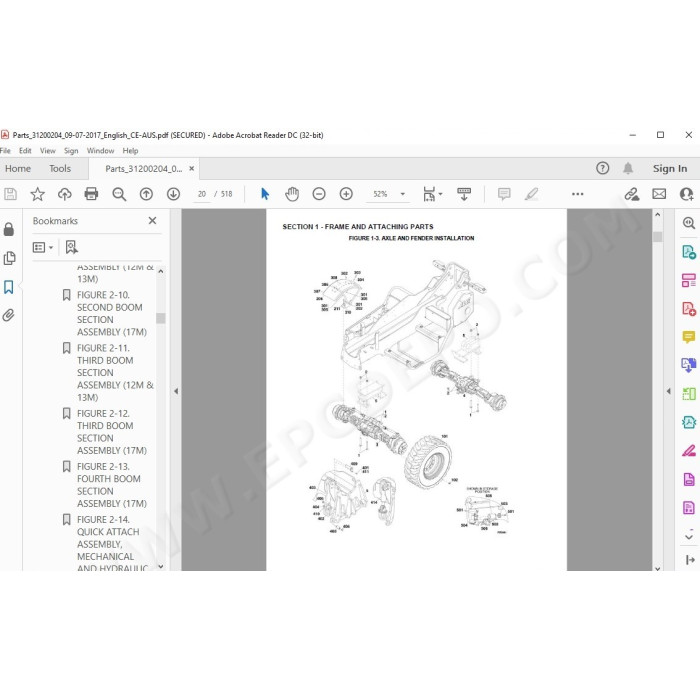700x700 pixels.
Task: Add file to Starred with star icon
Action: (x=38, y=194)
